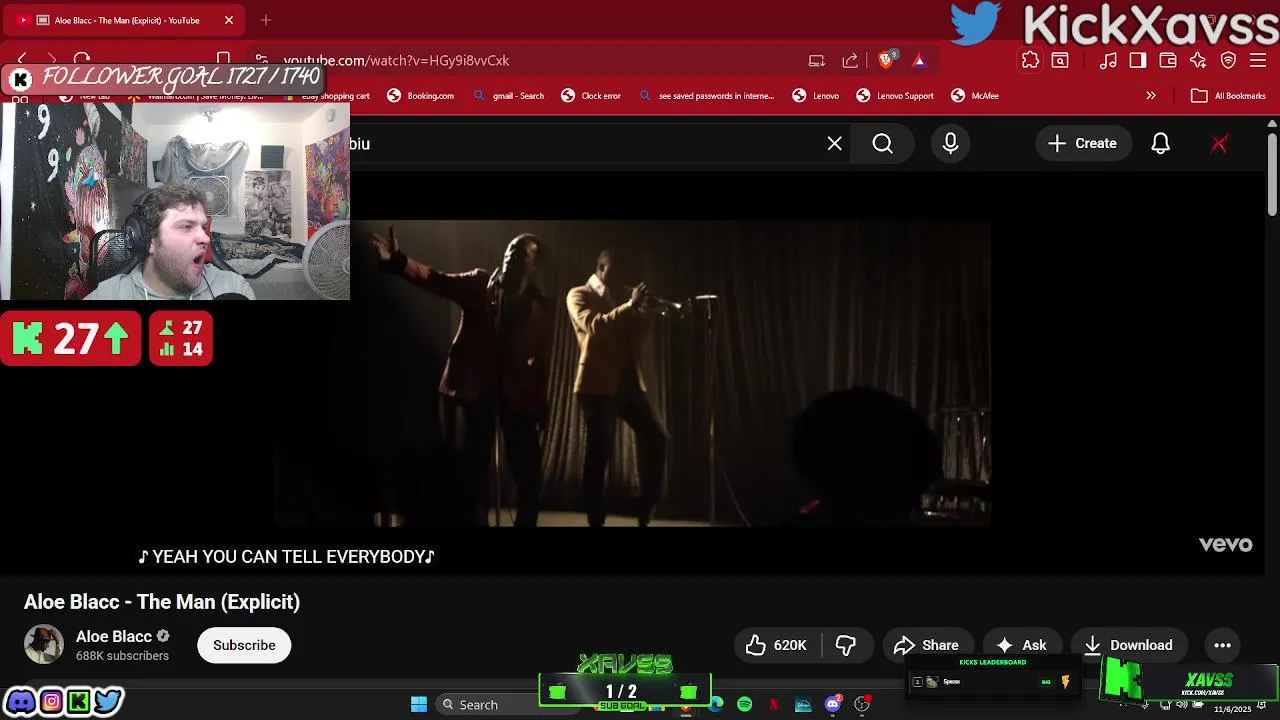Open Windows Start menu

pos(419,705)
